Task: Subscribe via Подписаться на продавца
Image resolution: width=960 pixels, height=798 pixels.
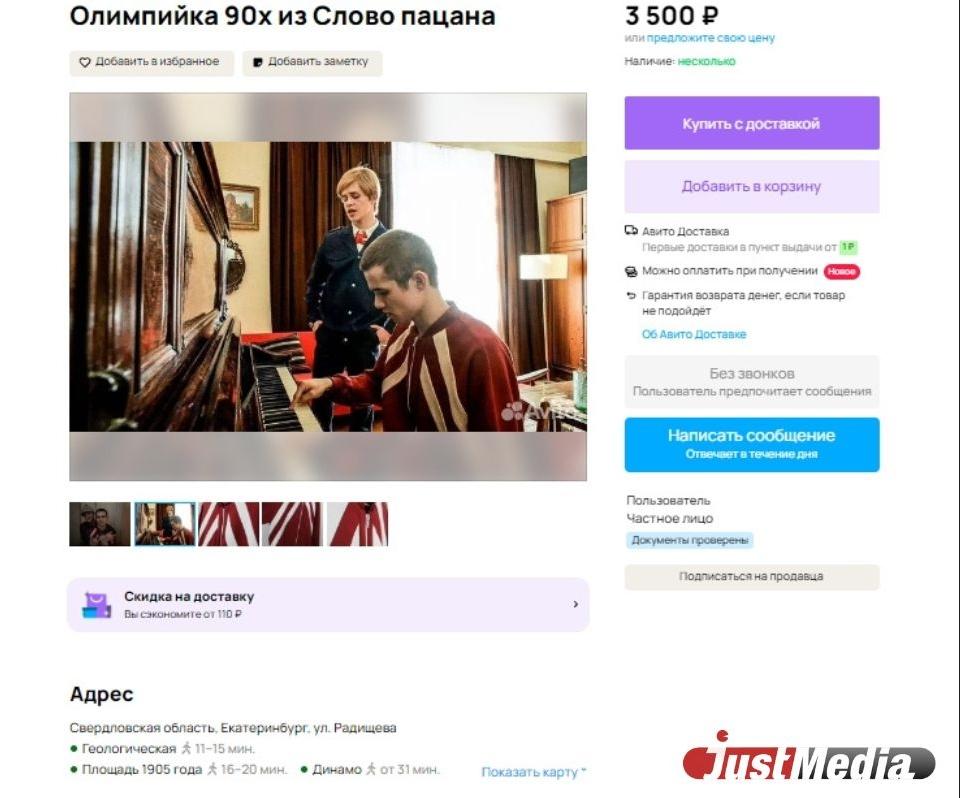Action: 752,576
